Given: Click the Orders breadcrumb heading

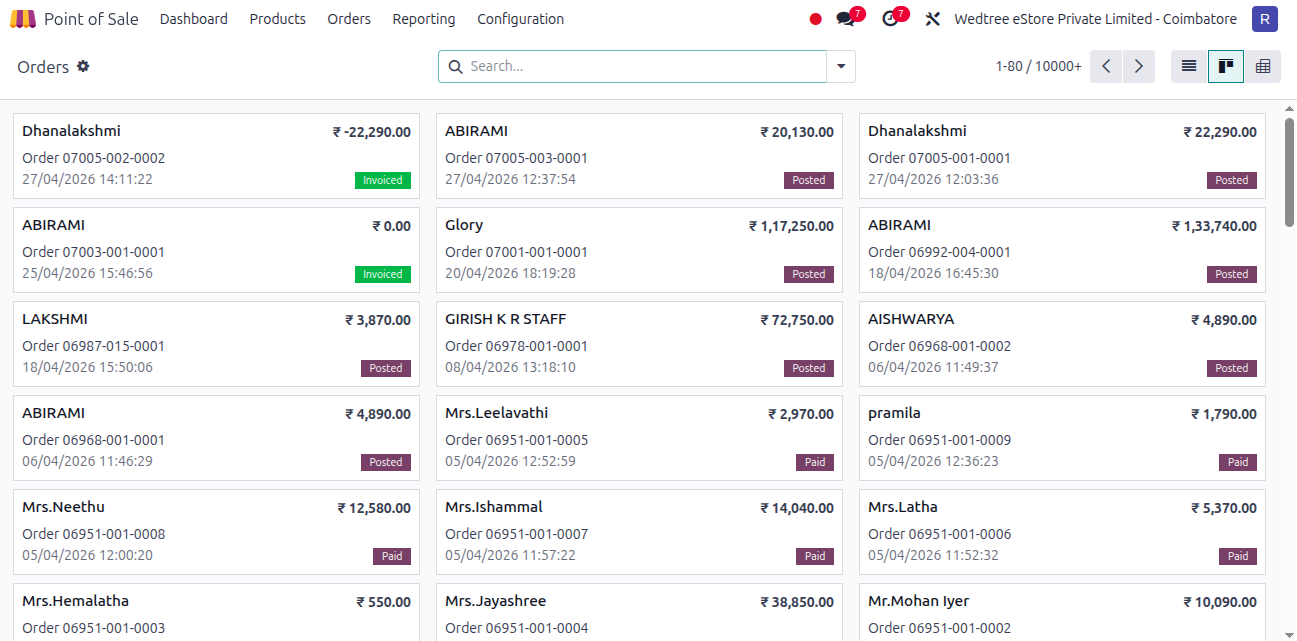Looking at the screenshot, I should click(43, 67).
